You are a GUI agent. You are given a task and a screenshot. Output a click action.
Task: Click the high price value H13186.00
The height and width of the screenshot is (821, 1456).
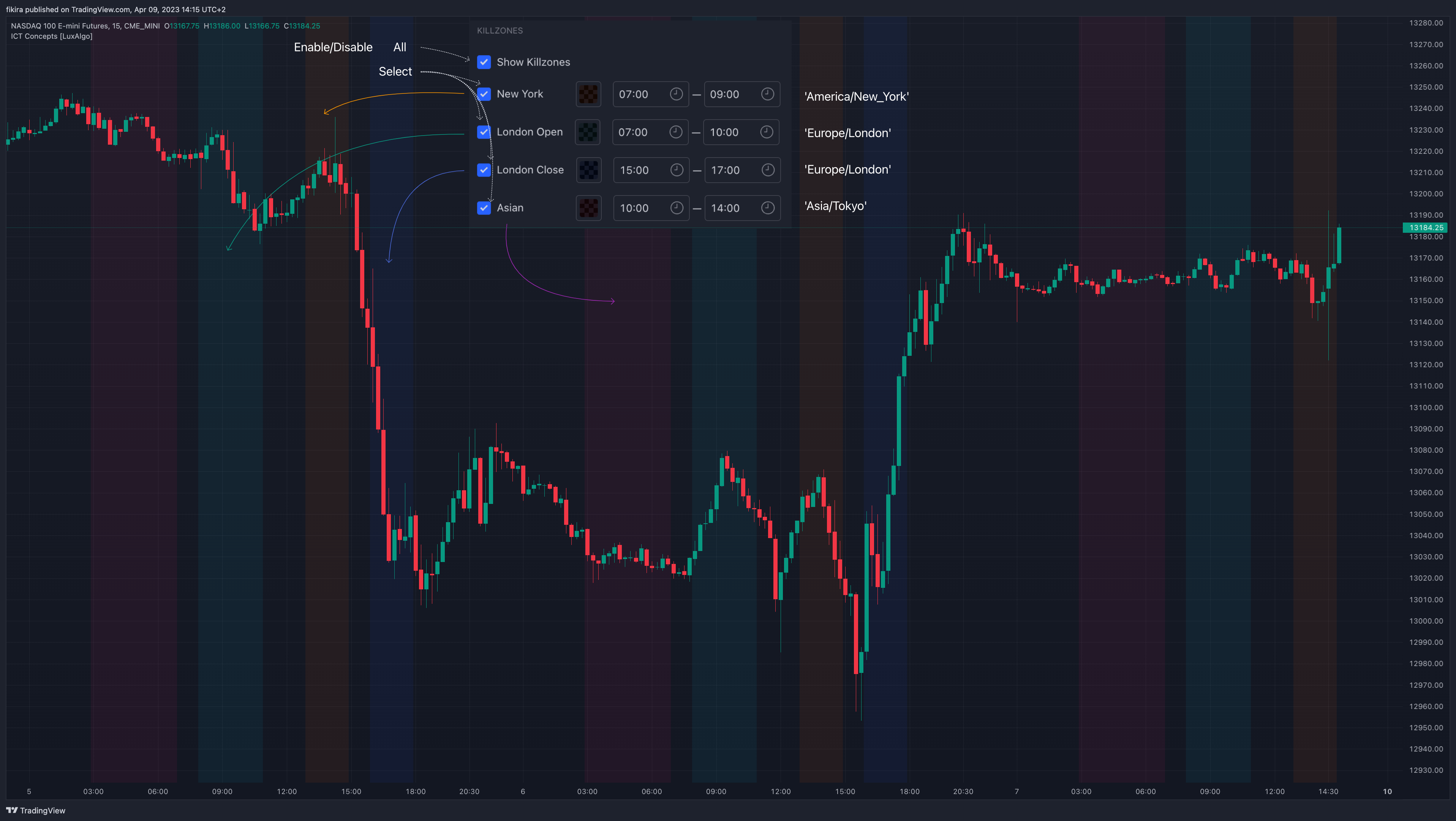222,26
